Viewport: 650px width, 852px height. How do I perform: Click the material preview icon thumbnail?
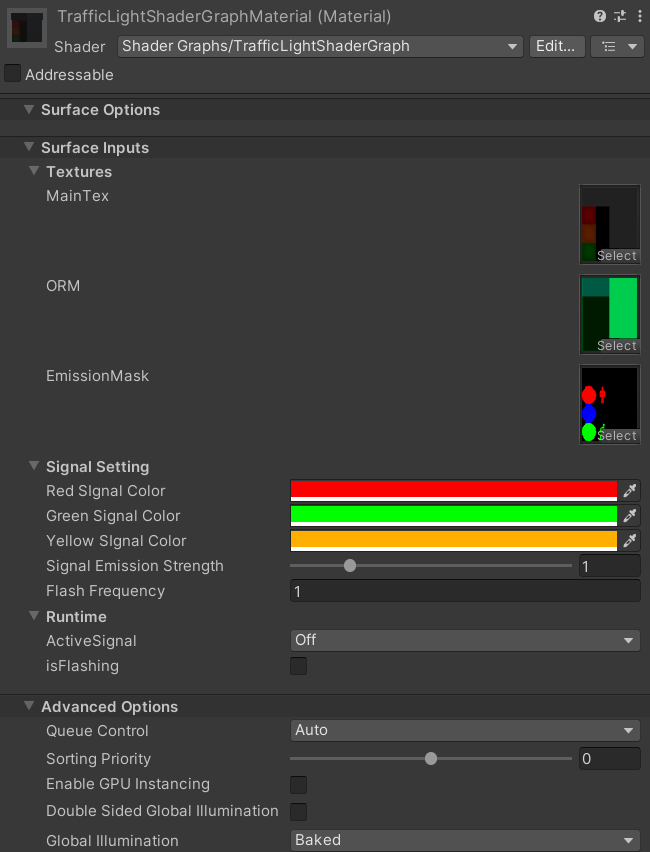tap(27, 29)
